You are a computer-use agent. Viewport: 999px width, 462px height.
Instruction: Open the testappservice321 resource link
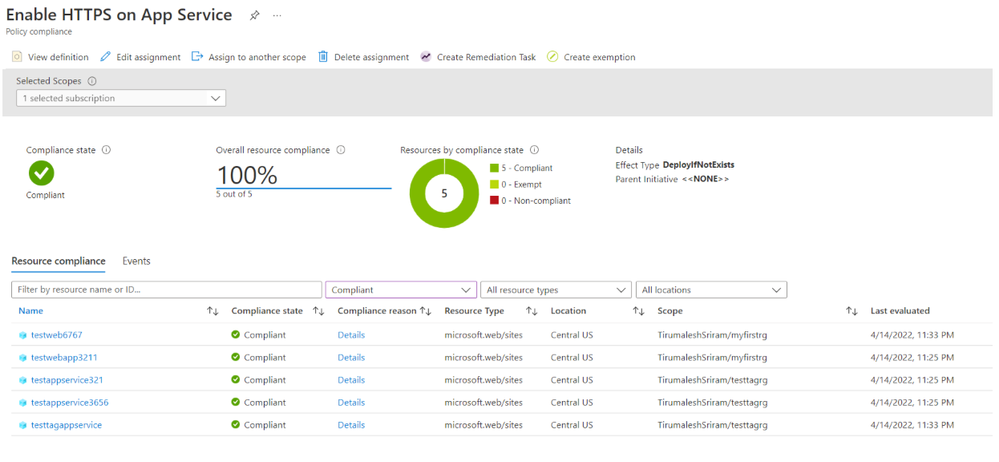point(67,380)
